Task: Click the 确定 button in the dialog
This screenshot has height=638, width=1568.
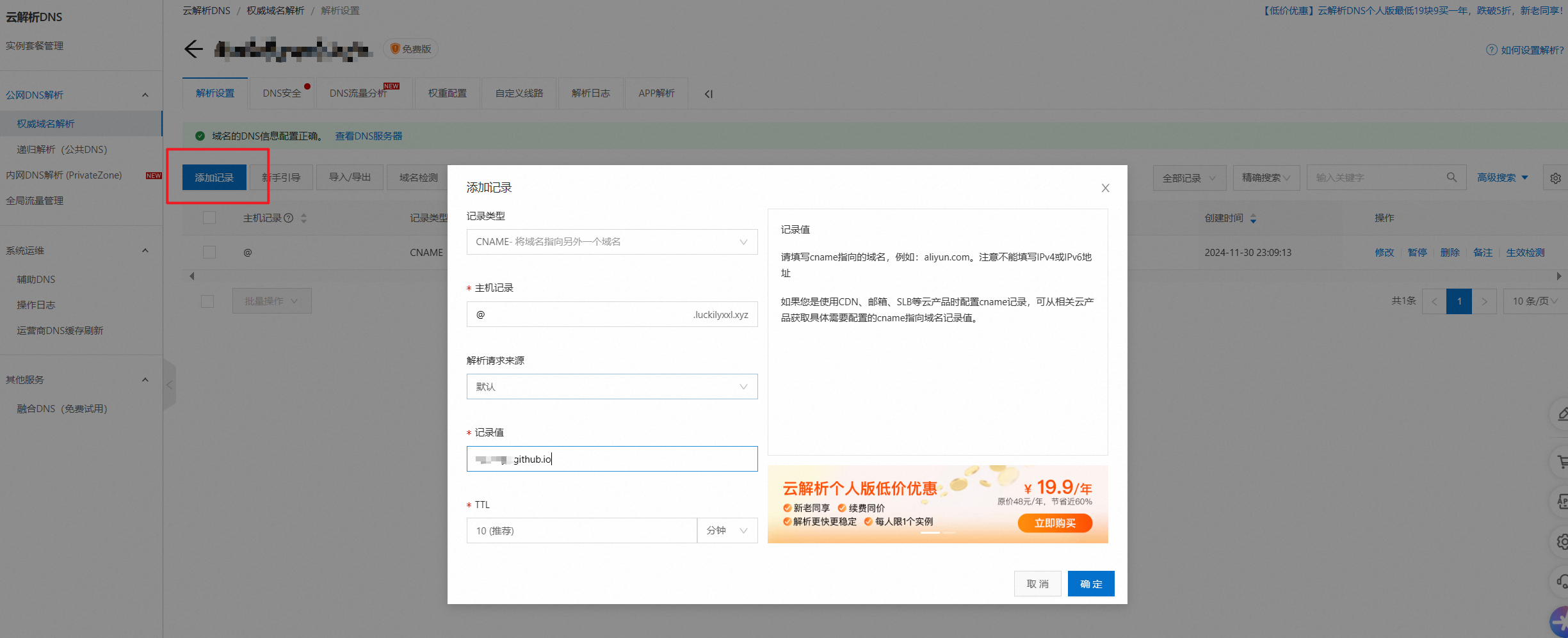Action: click(1091, 584)
